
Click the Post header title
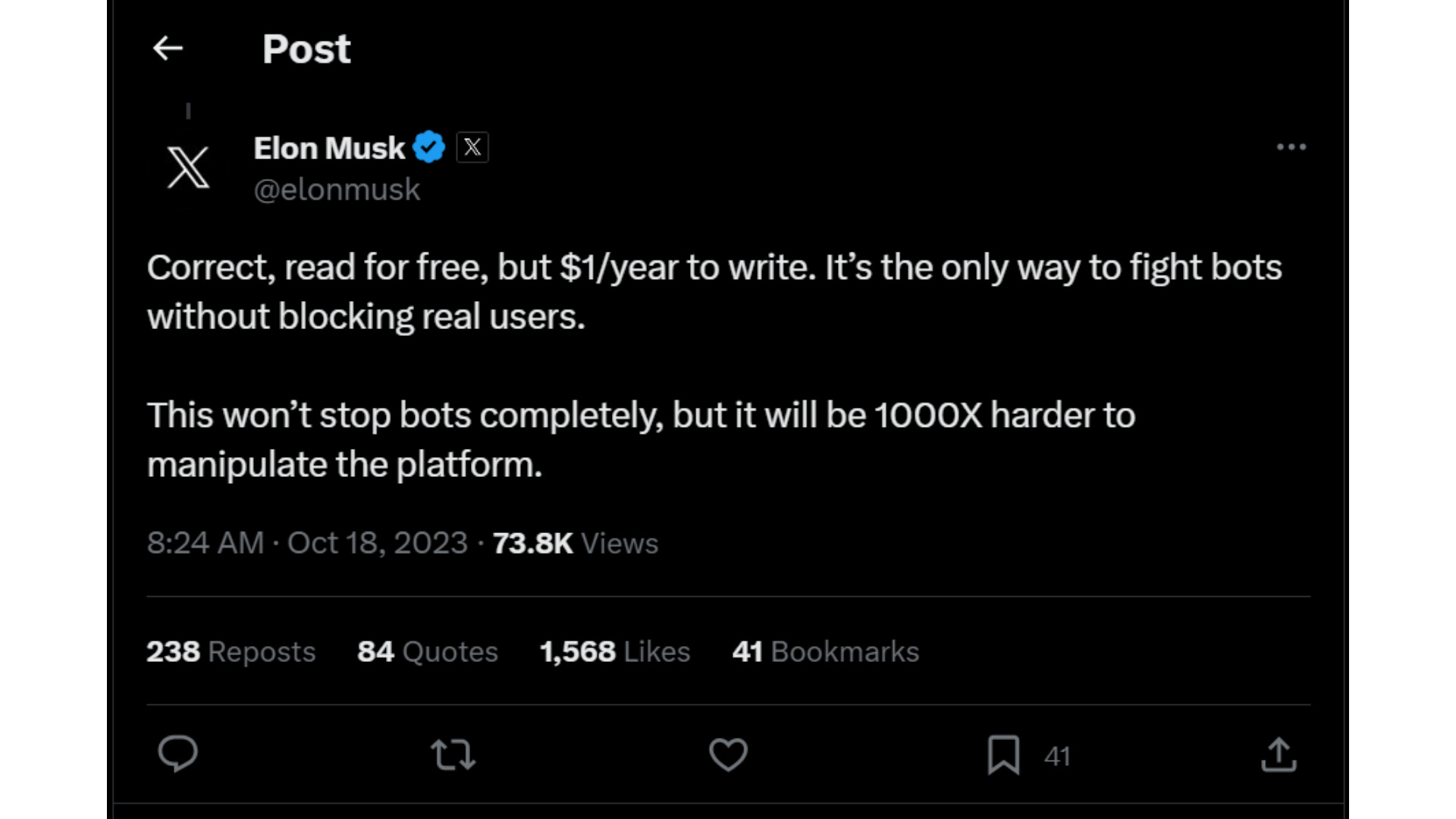point(306,49)
